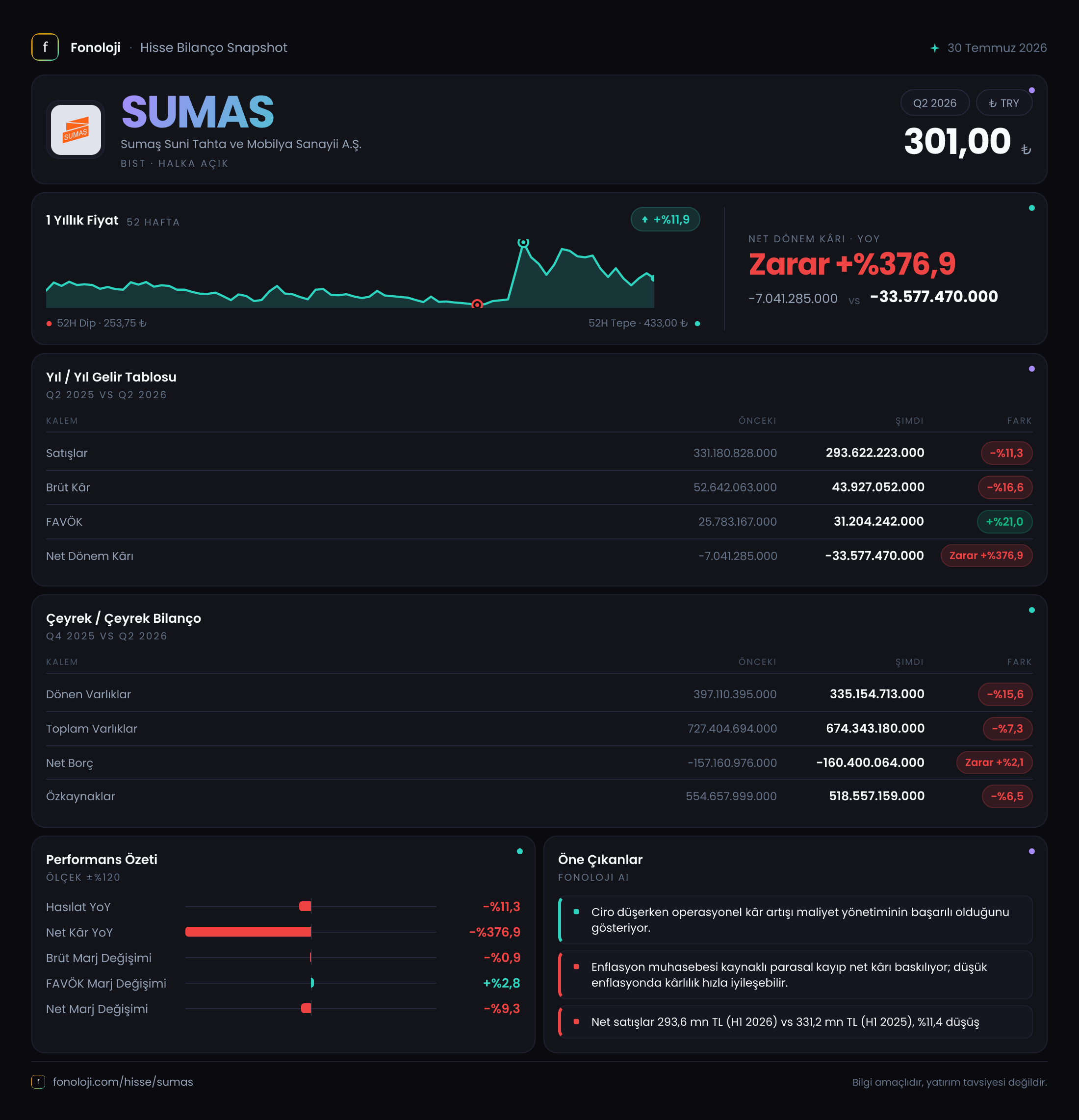Click the 30 Temmuz 2026 date

click(997, 48)
